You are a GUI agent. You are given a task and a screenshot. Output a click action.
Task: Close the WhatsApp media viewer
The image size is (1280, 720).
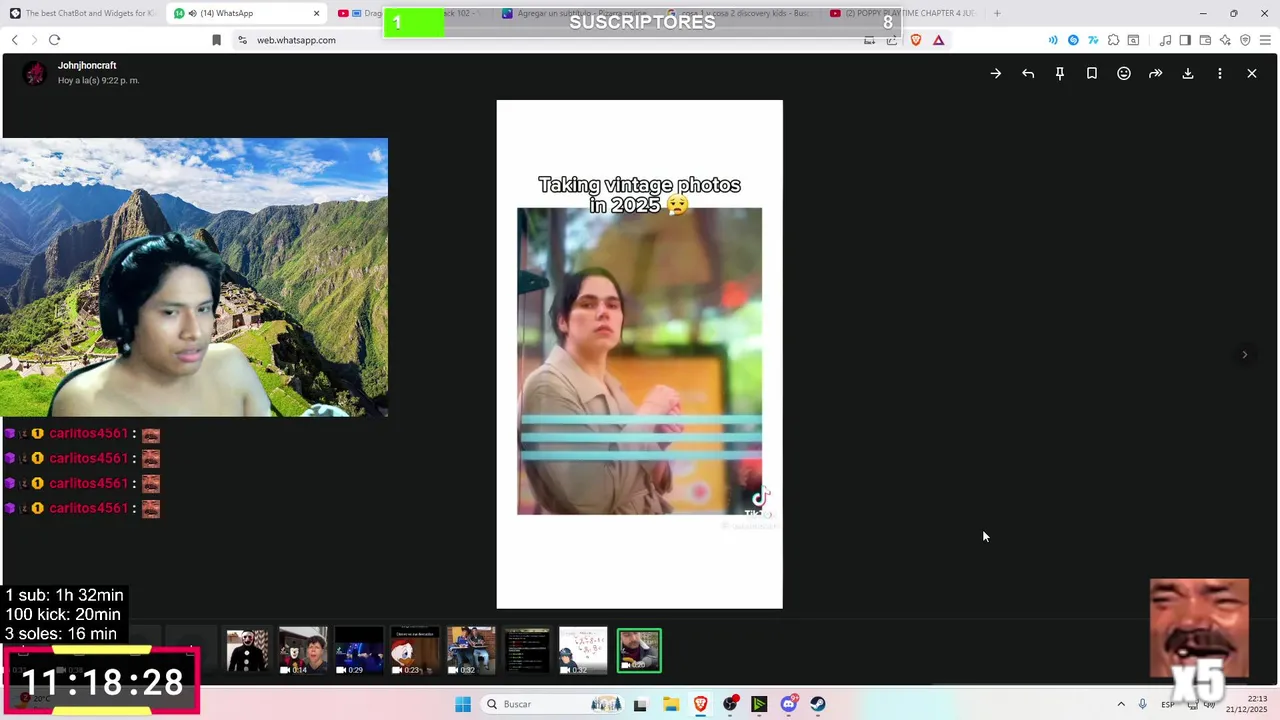coord(1251,73)
